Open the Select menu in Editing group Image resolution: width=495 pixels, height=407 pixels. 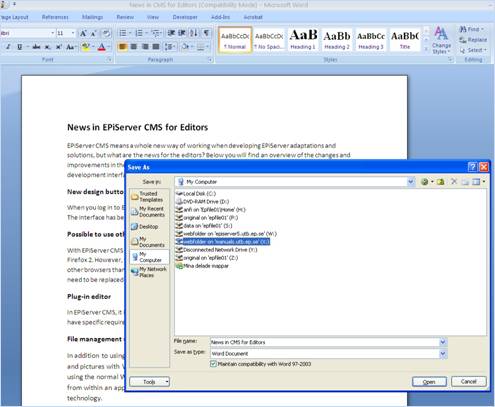coord(473,50)
